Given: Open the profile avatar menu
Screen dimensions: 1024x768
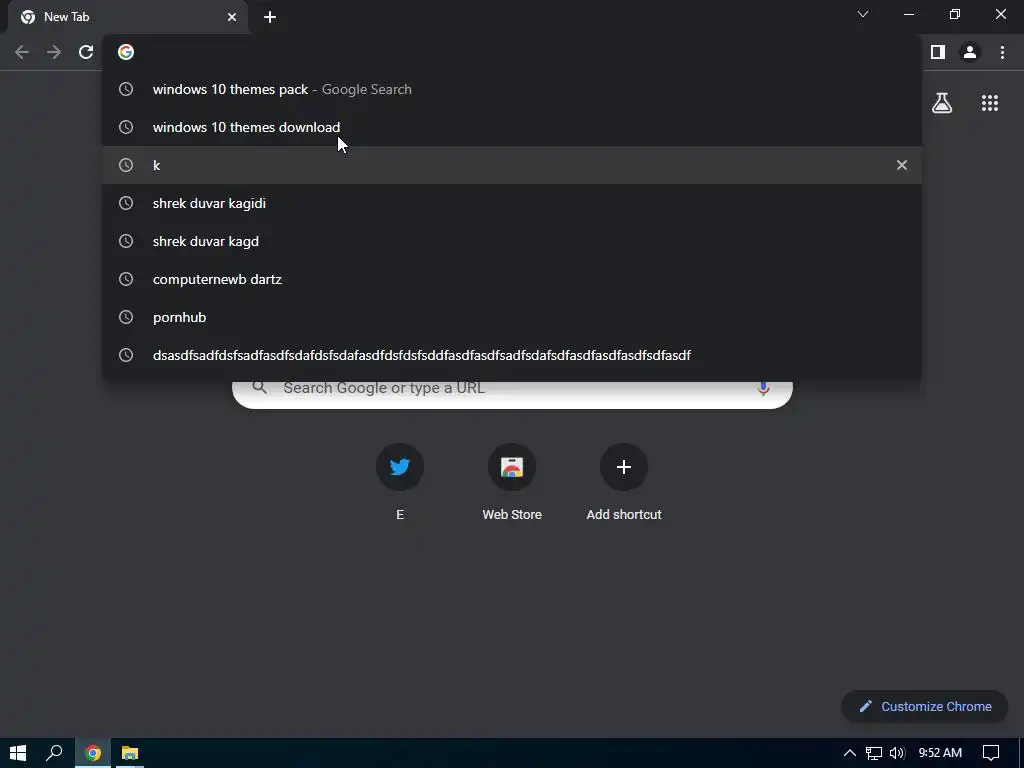Looking at the screenshot, I should (x=970, y=52).
